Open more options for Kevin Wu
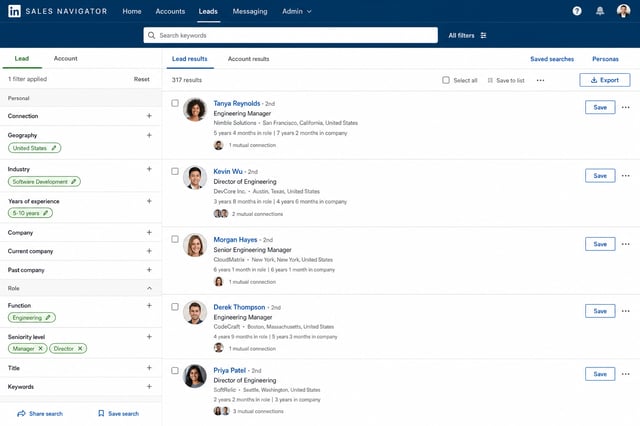Viewport: 640px width, 426px height. (625, 175)
